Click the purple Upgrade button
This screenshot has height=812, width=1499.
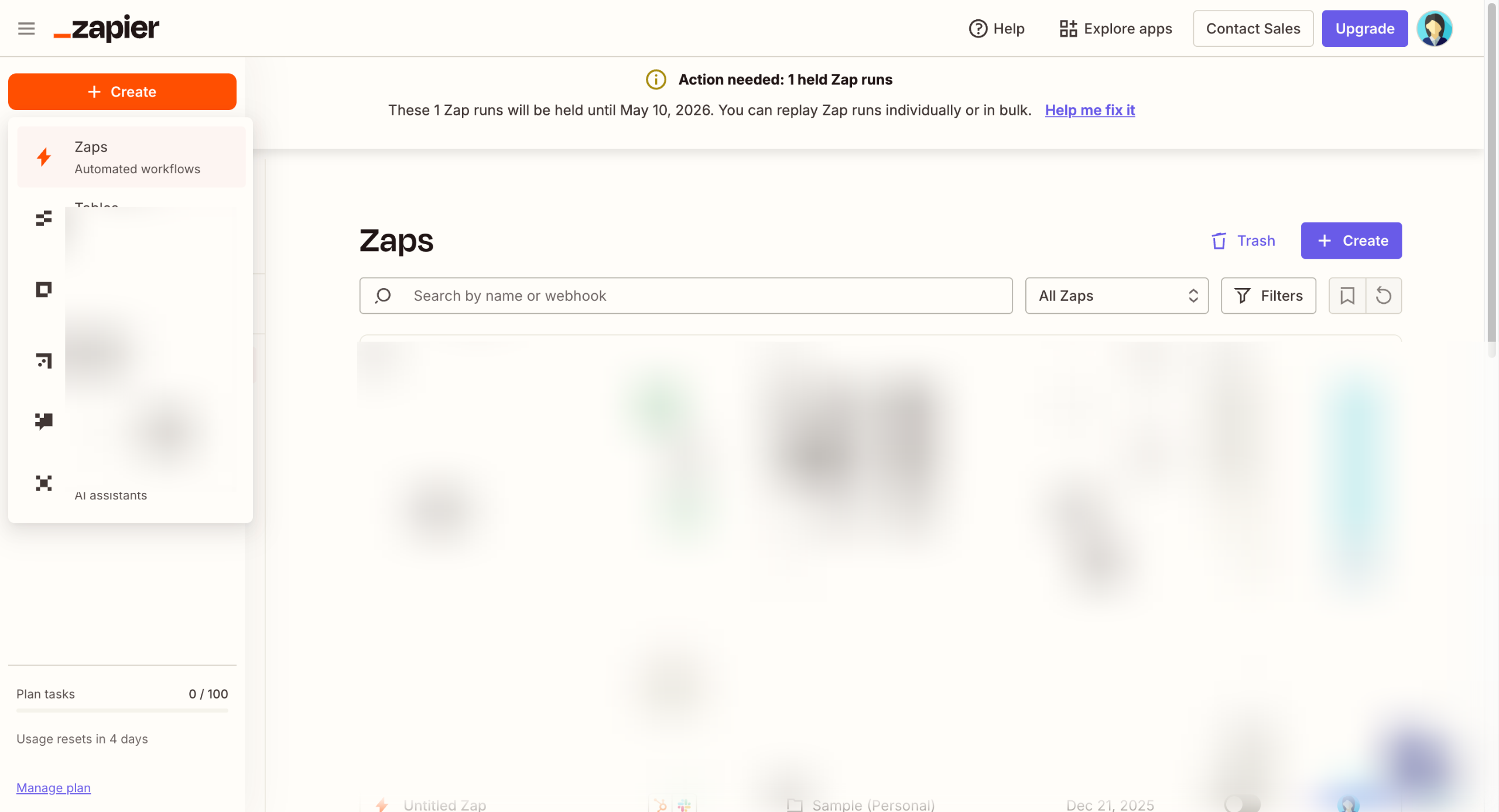tap(1364, 28)
